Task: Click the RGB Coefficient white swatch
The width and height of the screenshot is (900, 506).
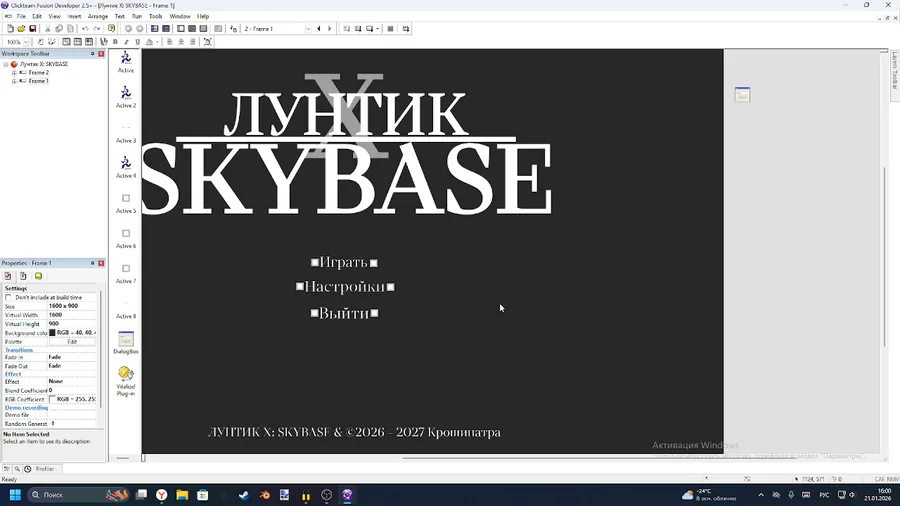Action: [52, 399]
